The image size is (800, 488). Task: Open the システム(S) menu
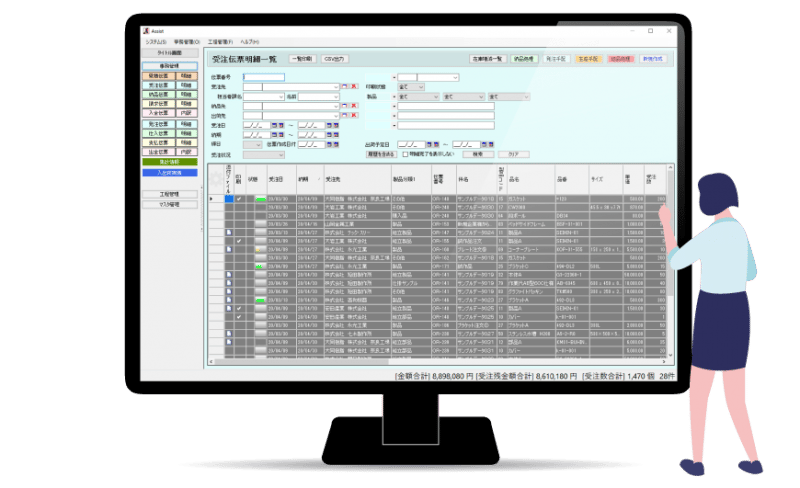tap(156, 42)
